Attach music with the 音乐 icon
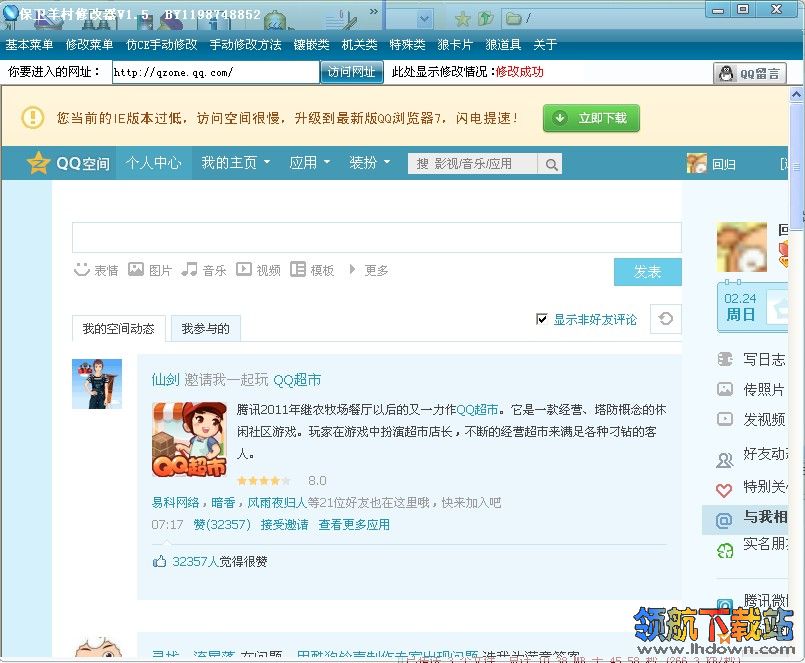Image resolution: width=805 pixels, height=663 pixels. click(x=189, y=269)
